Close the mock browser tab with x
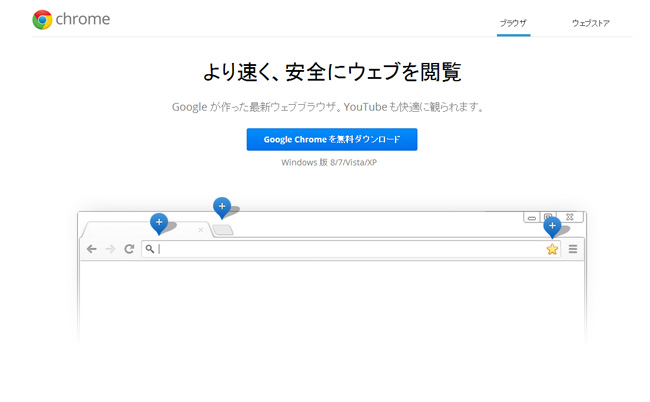Image resolution: width=650 pixels, height=402 pixels. coord(201,230)
